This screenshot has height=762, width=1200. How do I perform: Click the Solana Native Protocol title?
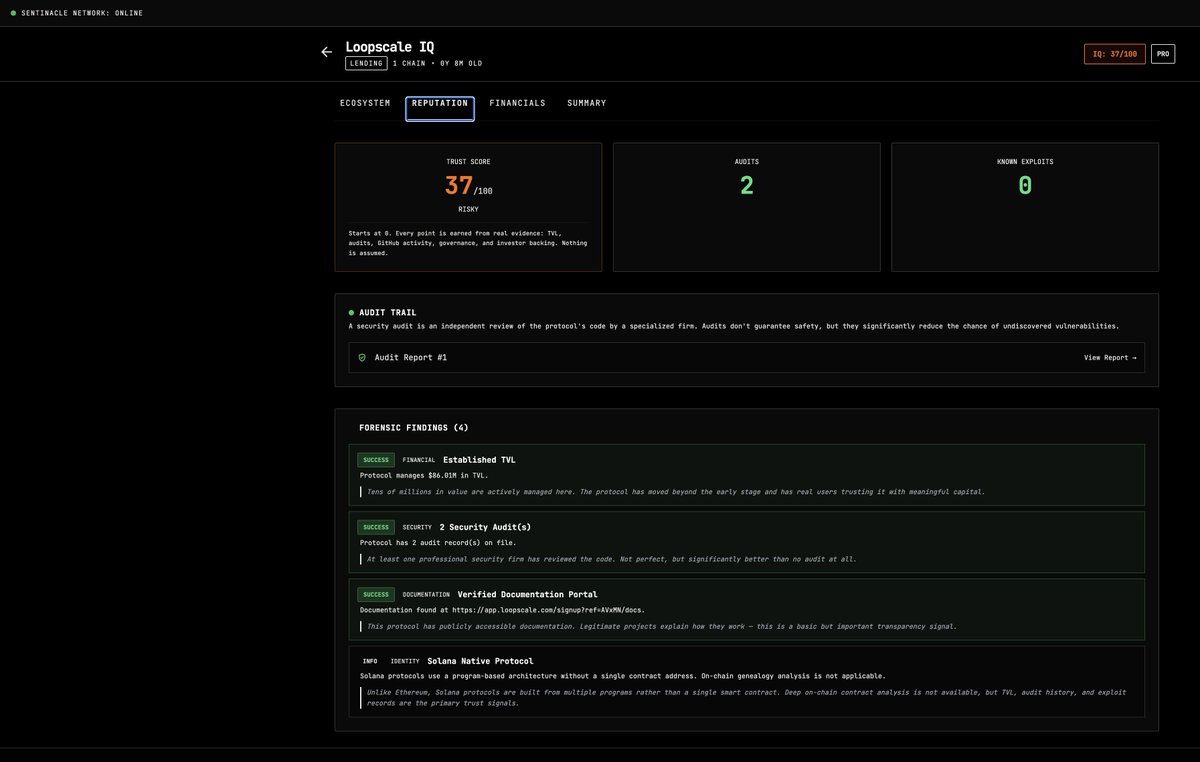[480, 661]
